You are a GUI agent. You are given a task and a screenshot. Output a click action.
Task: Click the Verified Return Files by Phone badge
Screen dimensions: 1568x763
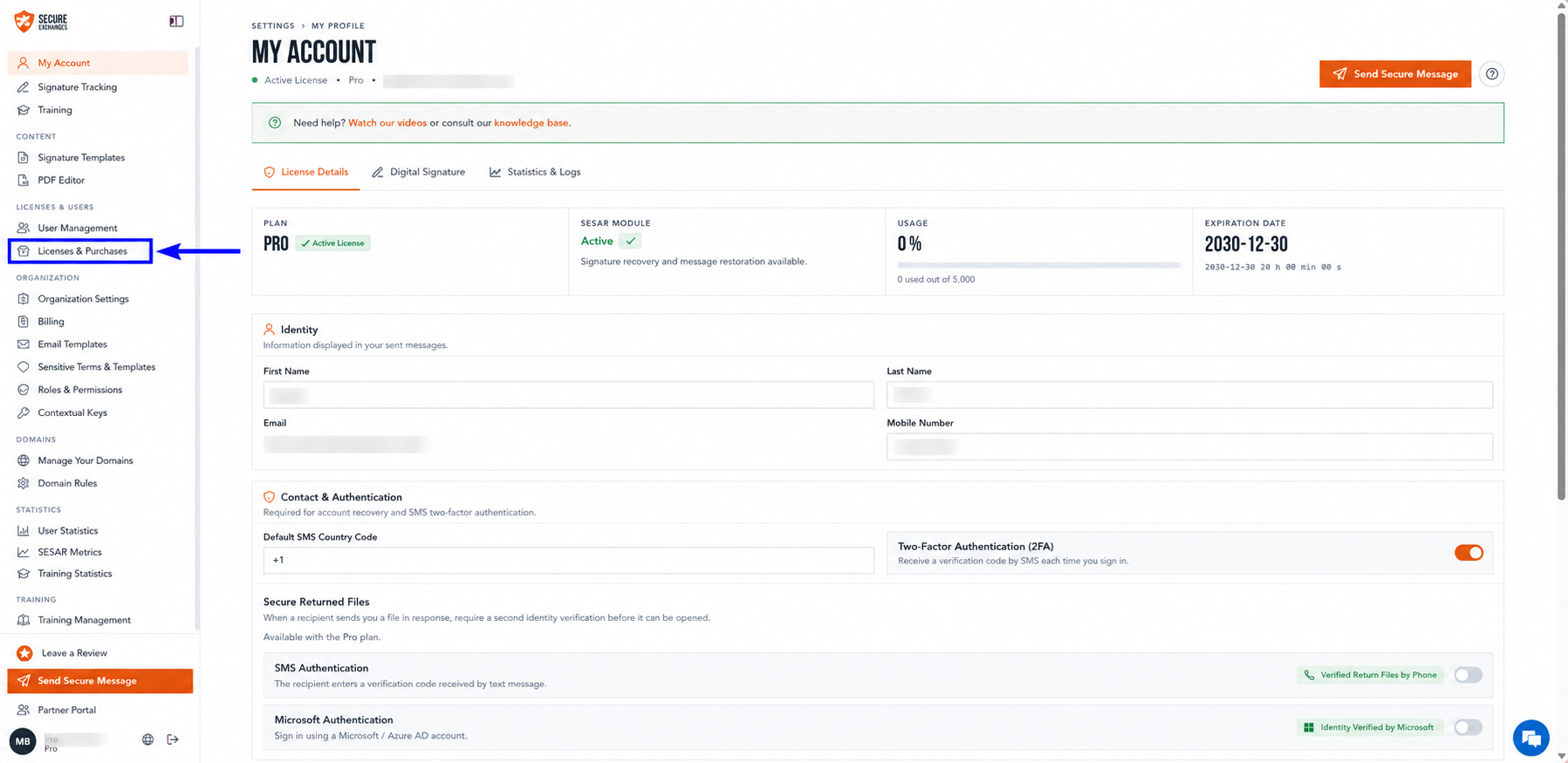1370,675
